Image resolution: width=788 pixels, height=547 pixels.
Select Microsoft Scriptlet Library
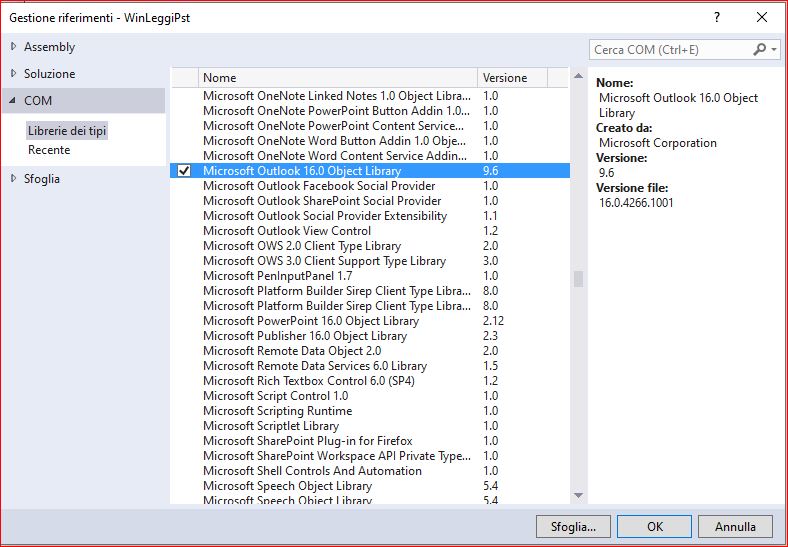370,426
